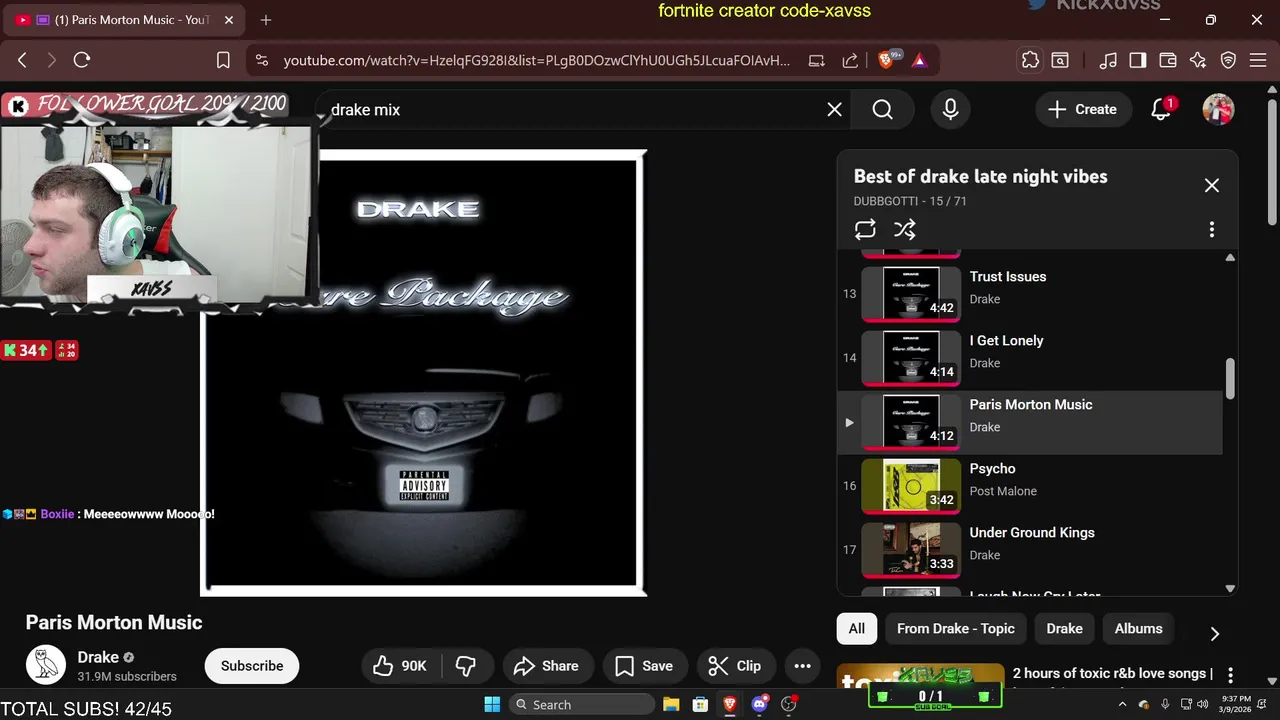Toggle loop playlist
Viewport: 1280px width, 720px height.
(865, 229)
